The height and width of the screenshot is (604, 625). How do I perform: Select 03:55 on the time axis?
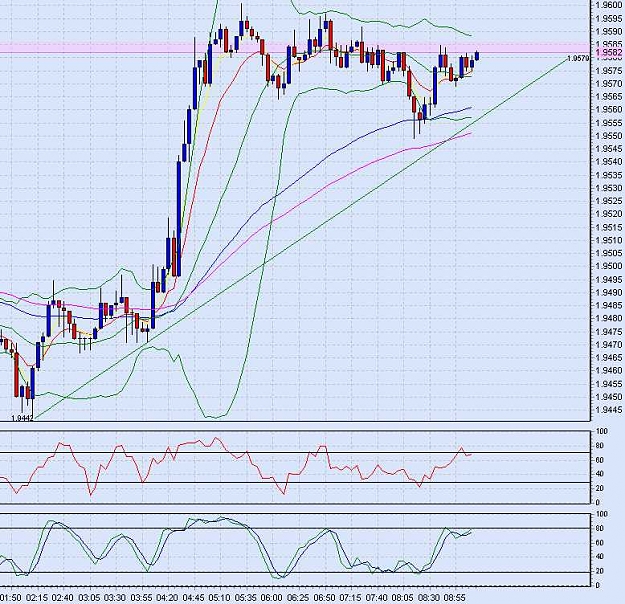(141, 598)
